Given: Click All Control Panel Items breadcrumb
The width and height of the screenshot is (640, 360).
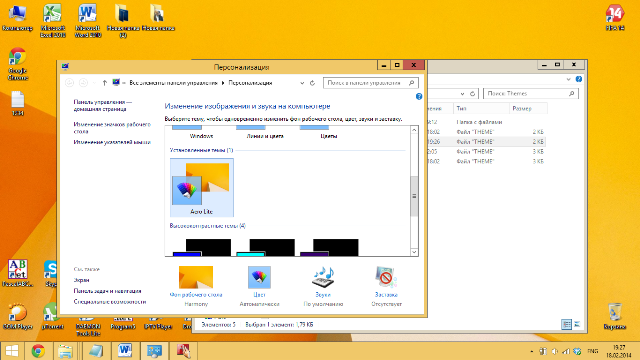Looking at the screenshot, I should [173, 83].
